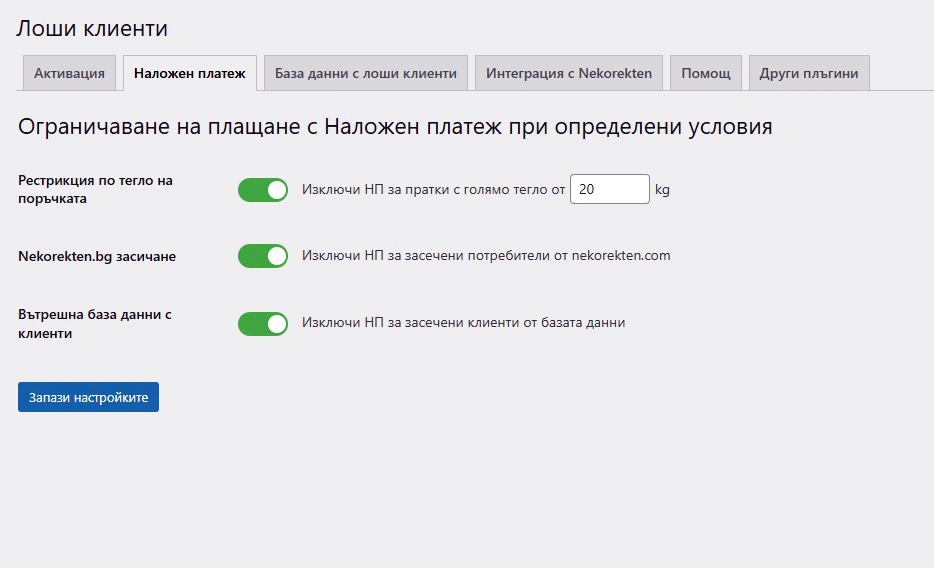
Task: Click the Рестрикция по тегло на поръчката label
Action: [95, 189]
